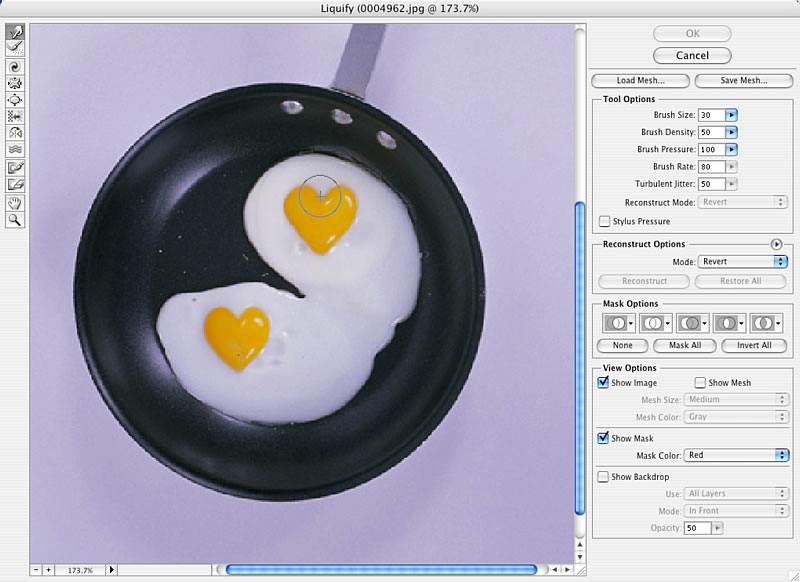800x582 pixels.
Task: Open the Mesh Color dropdown
Action: click(736, 417)
